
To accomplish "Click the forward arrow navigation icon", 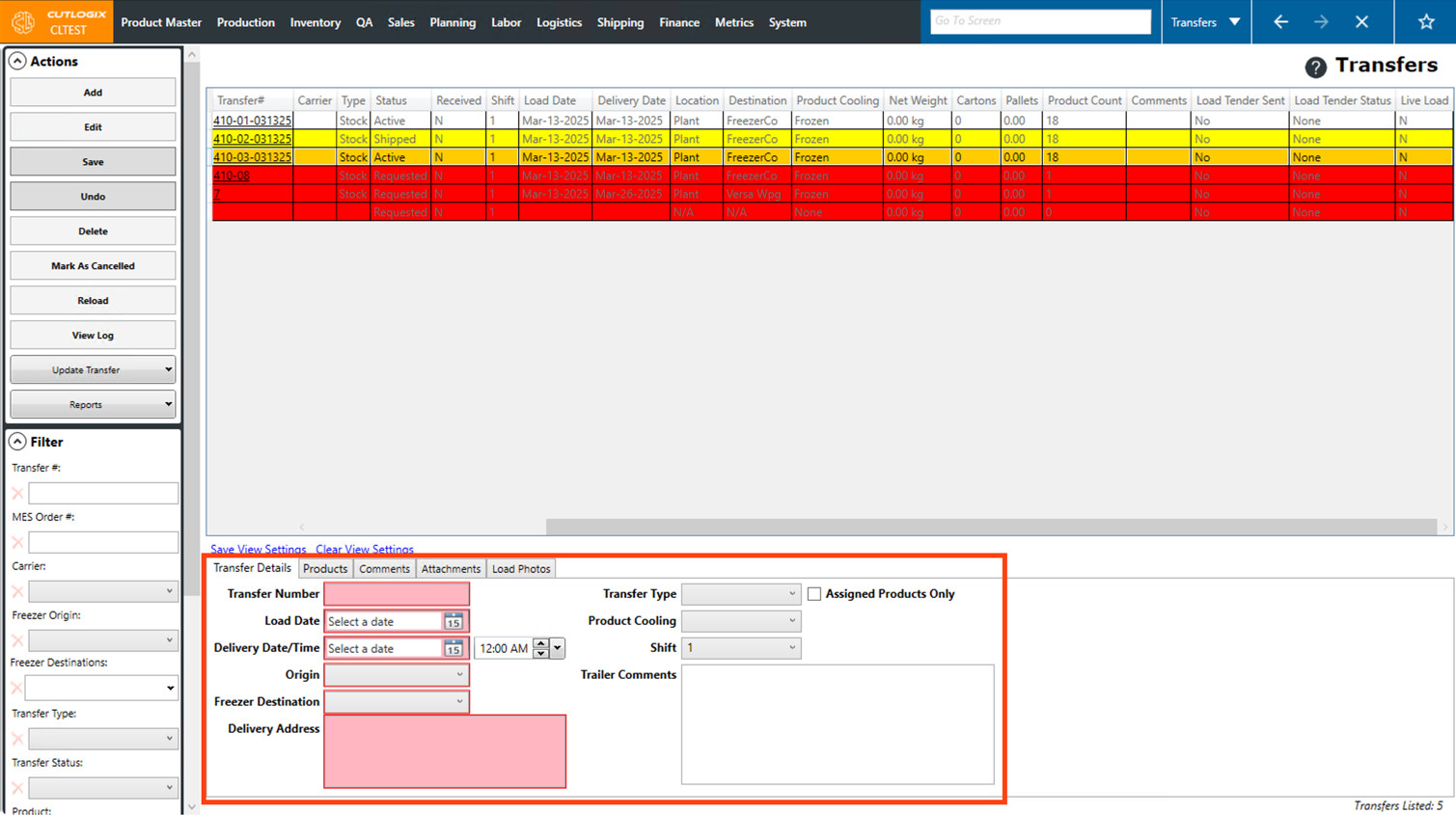I will coord(1321,22).
